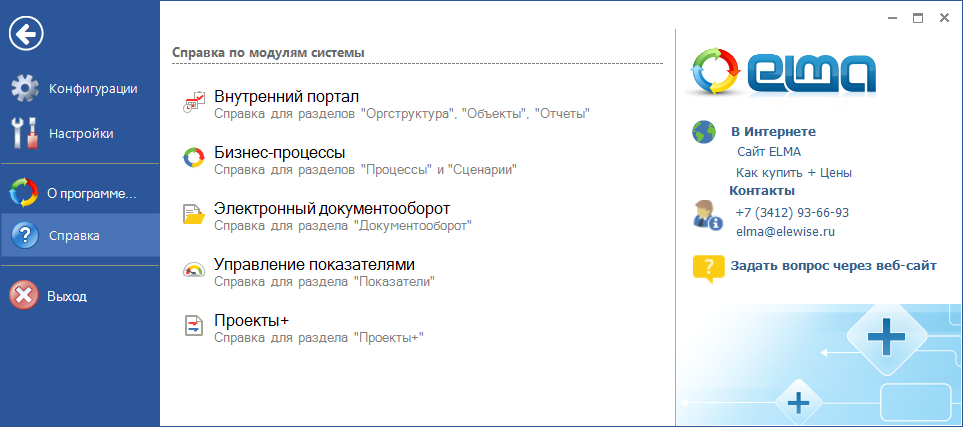Click the Управление показателями gauge icon

[193, 270]
